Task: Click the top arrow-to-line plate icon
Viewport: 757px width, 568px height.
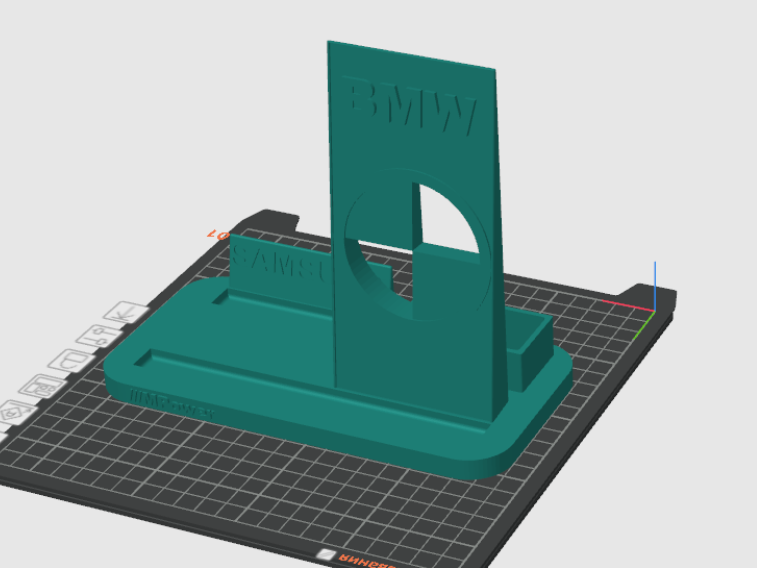Action: point(126,312)
